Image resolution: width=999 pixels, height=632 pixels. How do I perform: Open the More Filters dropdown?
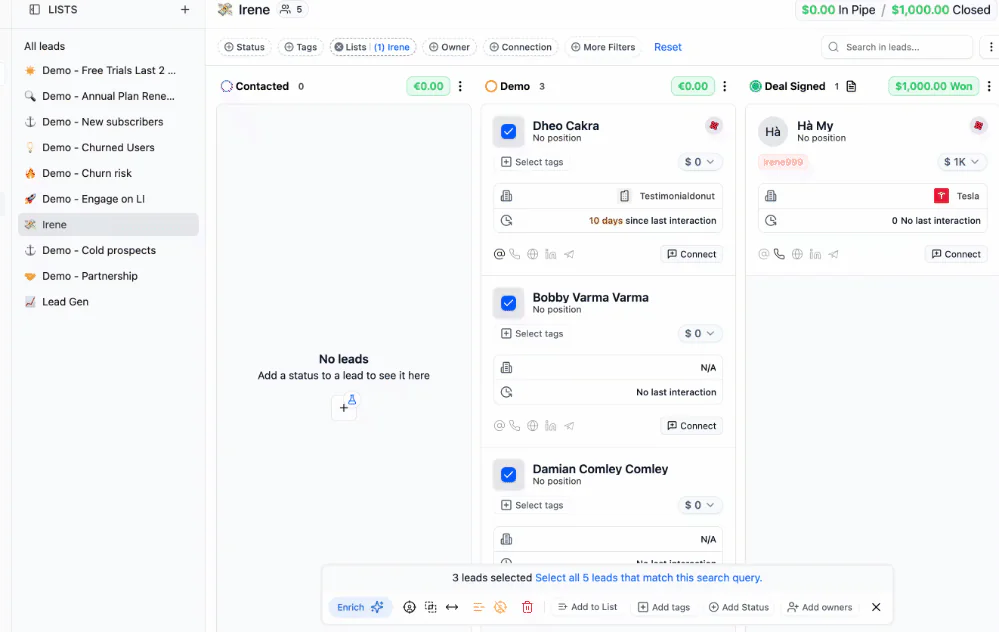tap(603, 47)
